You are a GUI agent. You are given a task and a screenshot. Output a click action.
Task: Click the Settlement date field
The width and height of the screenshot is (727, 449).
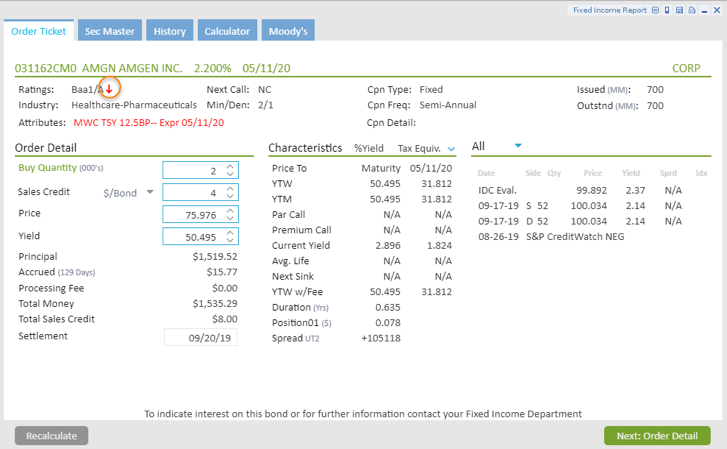pos(201,337)
